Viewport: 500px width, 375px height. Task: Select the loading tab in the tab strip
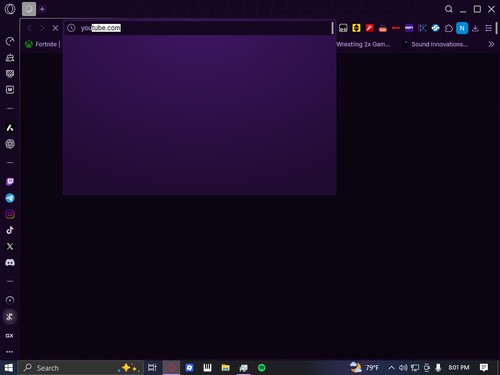(x=29, y=9)
